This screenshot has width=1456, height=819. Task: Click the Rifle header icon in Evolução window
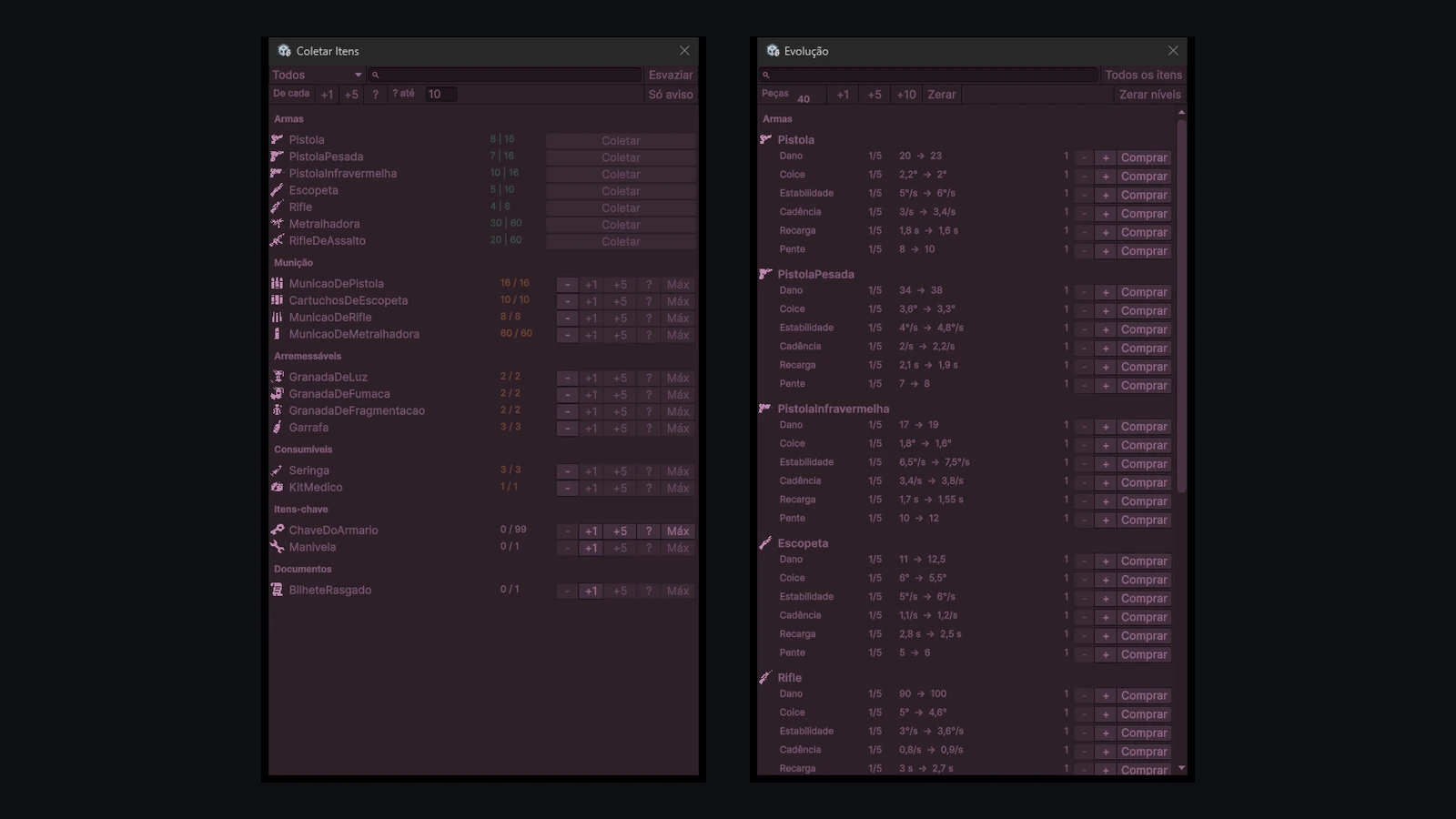(765, 678)
